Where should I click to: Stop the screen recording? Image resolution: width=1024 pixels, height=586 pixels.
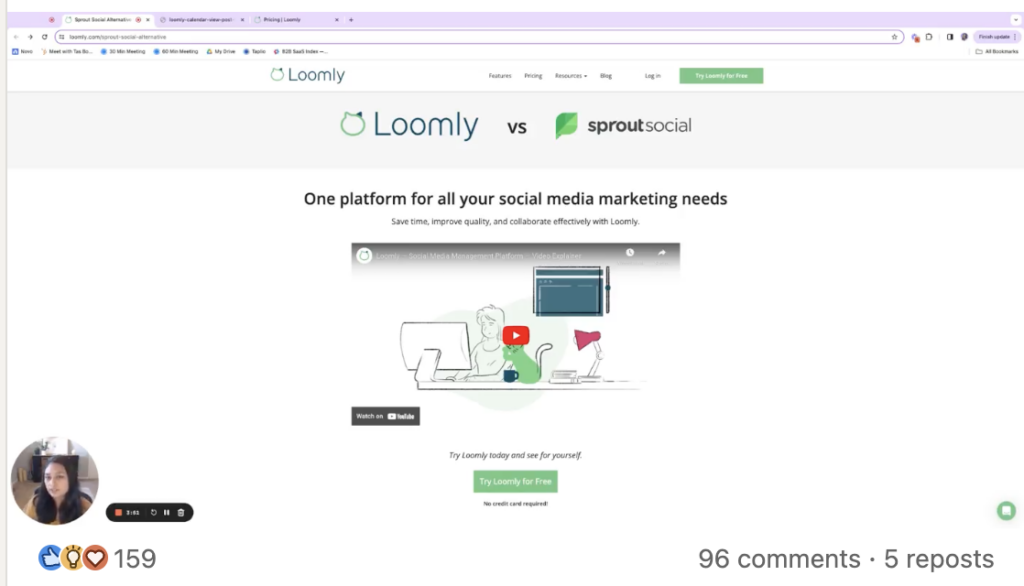pyautogui.click(x=118, y=513)
